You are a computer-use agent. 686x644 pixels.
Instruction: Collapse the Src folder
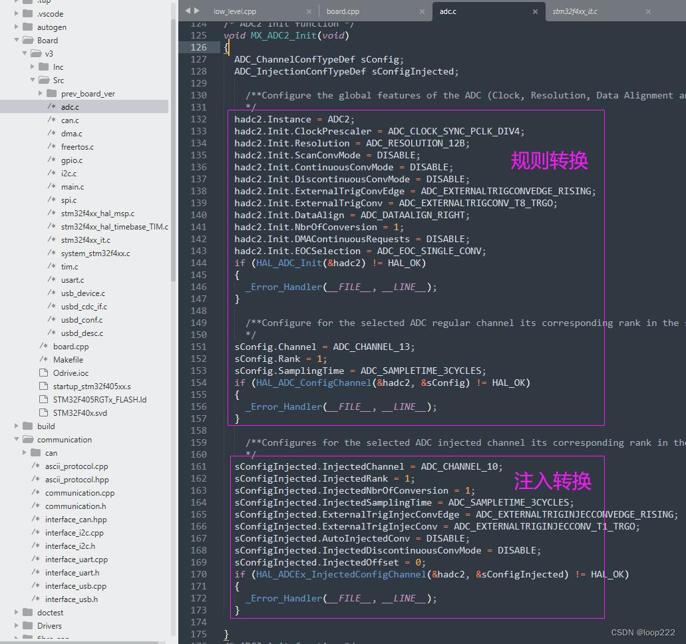32,80
